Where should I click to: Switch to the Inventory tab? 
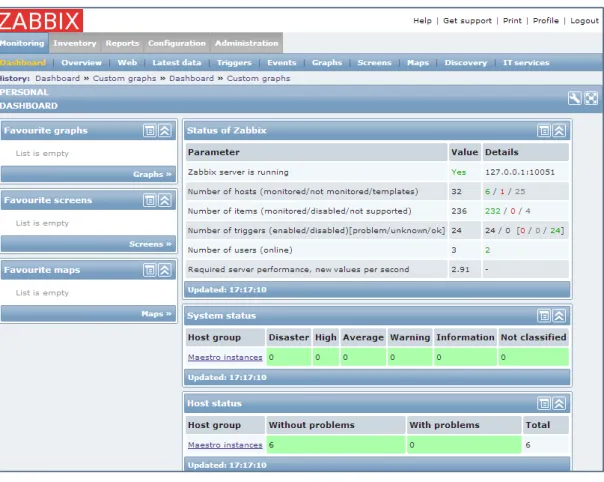(75, 43)
